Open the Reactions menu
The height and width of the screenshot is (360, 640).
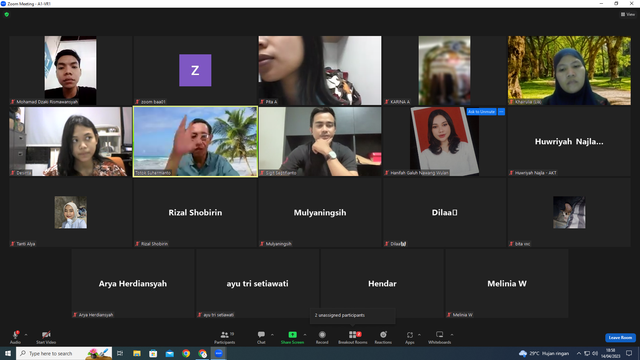tap(383, 337)
